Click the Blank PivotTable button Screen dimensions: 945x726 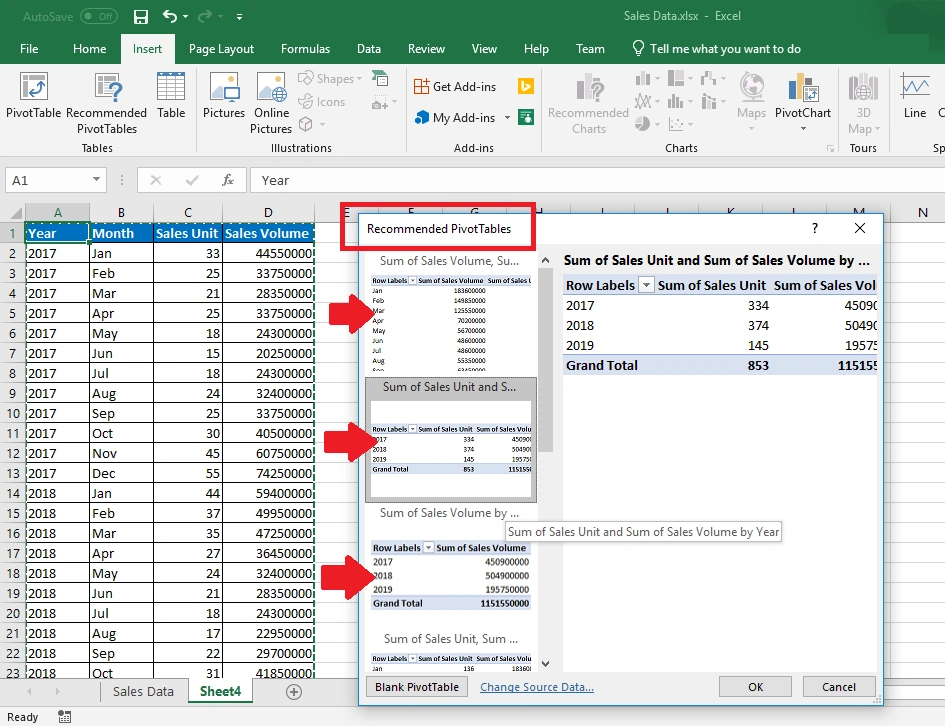(416, 687)
